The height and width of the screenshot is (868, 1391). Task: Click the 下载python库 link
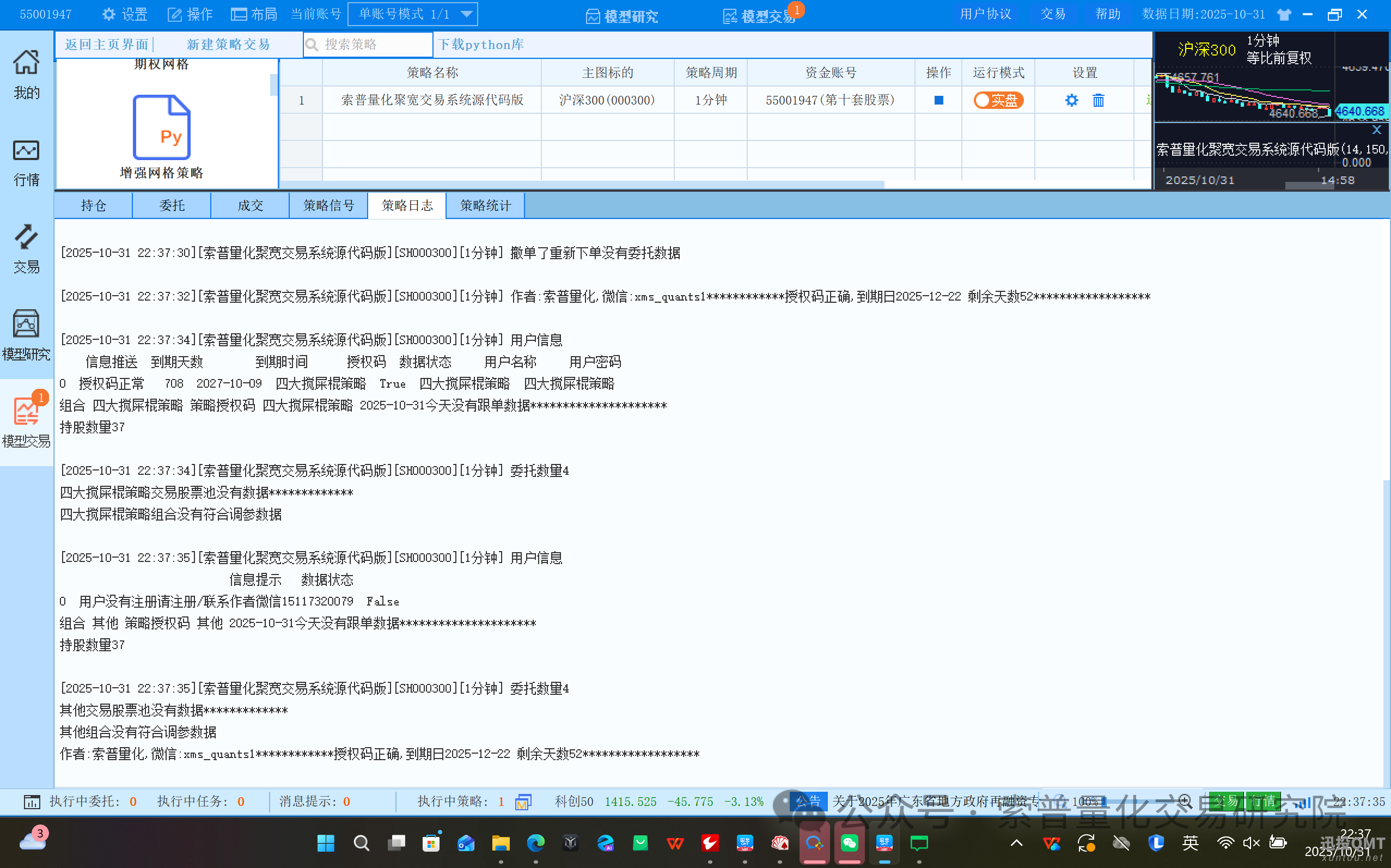pos(481,44)
